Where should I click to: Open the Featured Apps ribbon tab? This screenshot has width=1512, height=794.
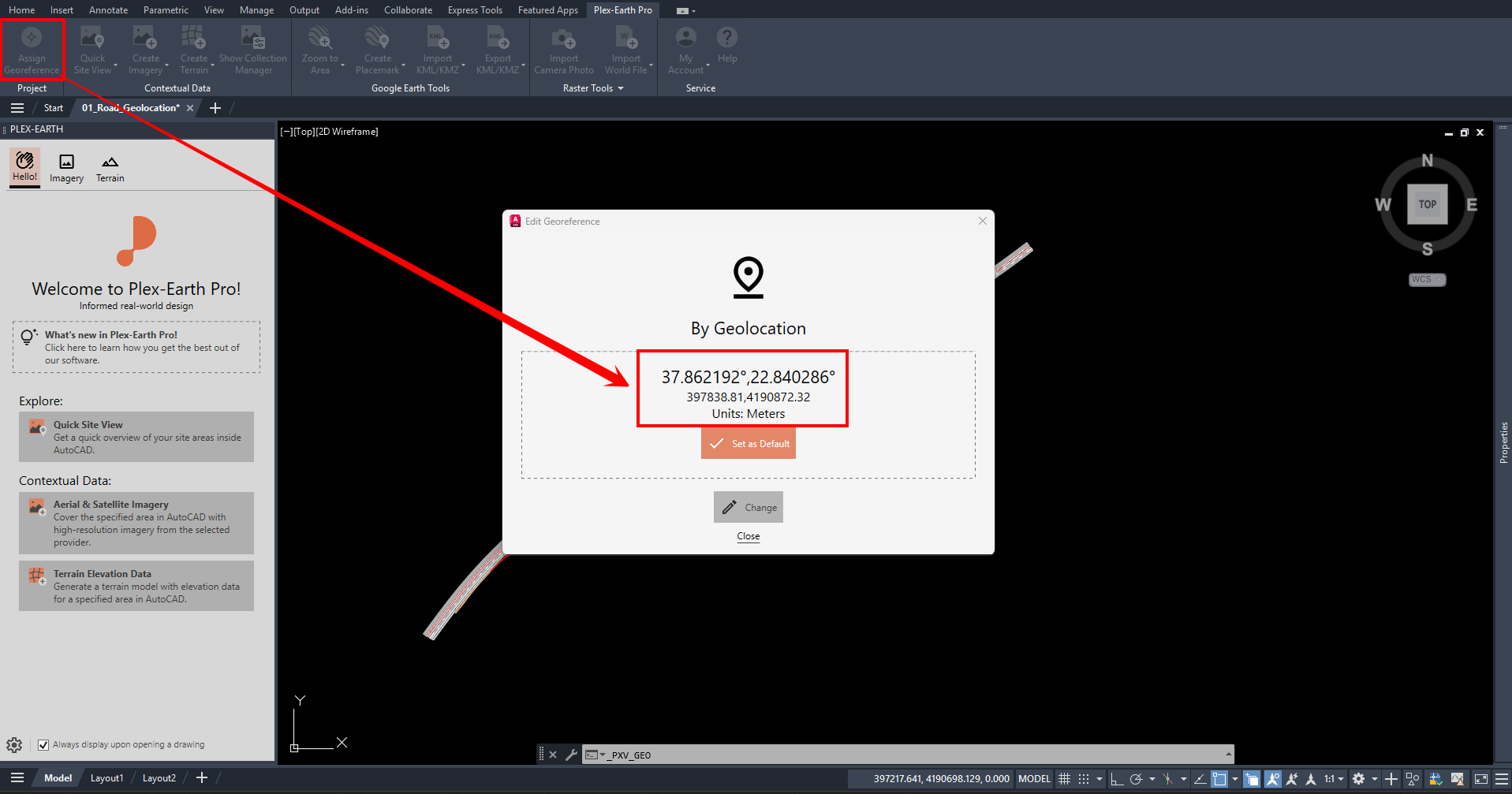tap(547, 10)
